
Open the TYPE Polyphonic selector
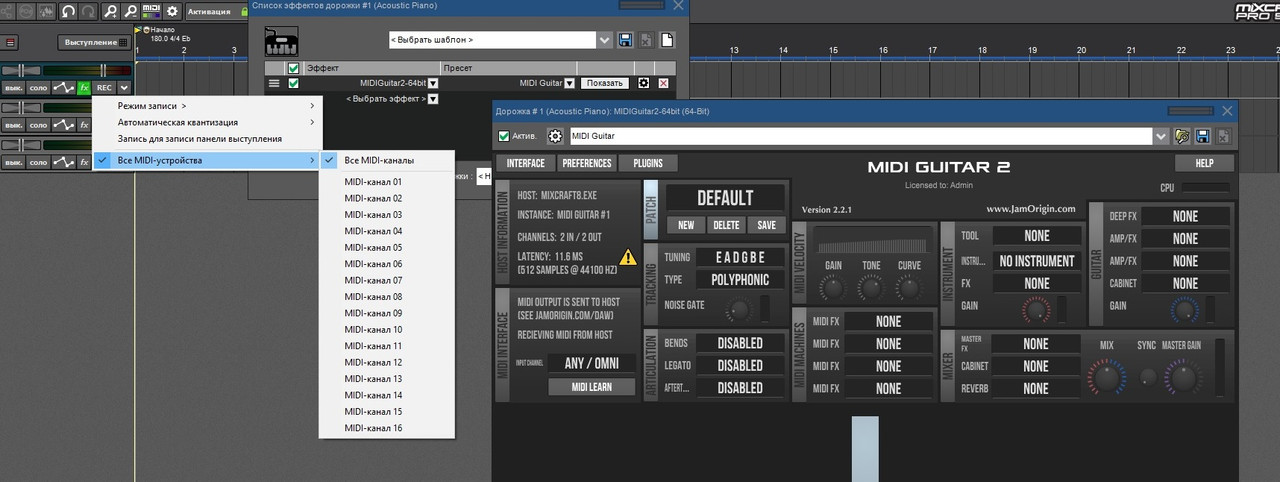click(x=740, y=280)
